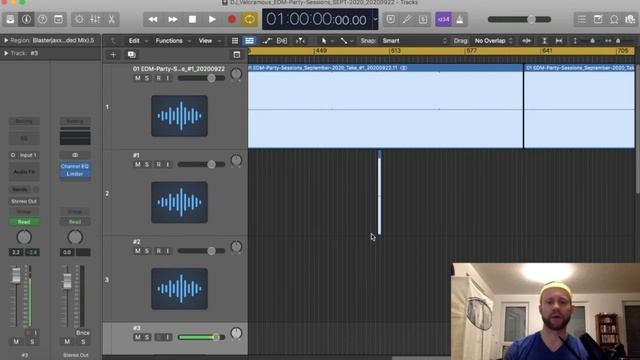Switch to grid view icon
The height and width of the screenshot is (360, 640).
point(235,40)
